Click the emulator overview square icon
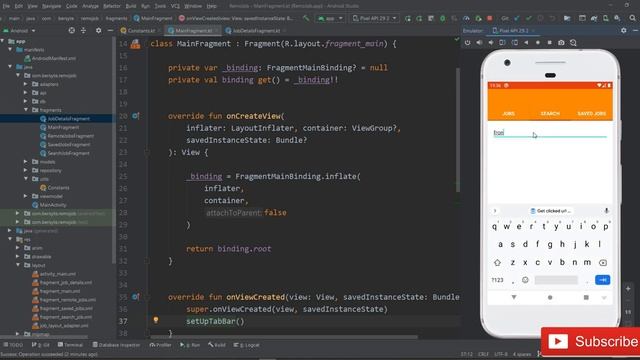640x360 pixels. pyautogui.click(x=550, y=42)
